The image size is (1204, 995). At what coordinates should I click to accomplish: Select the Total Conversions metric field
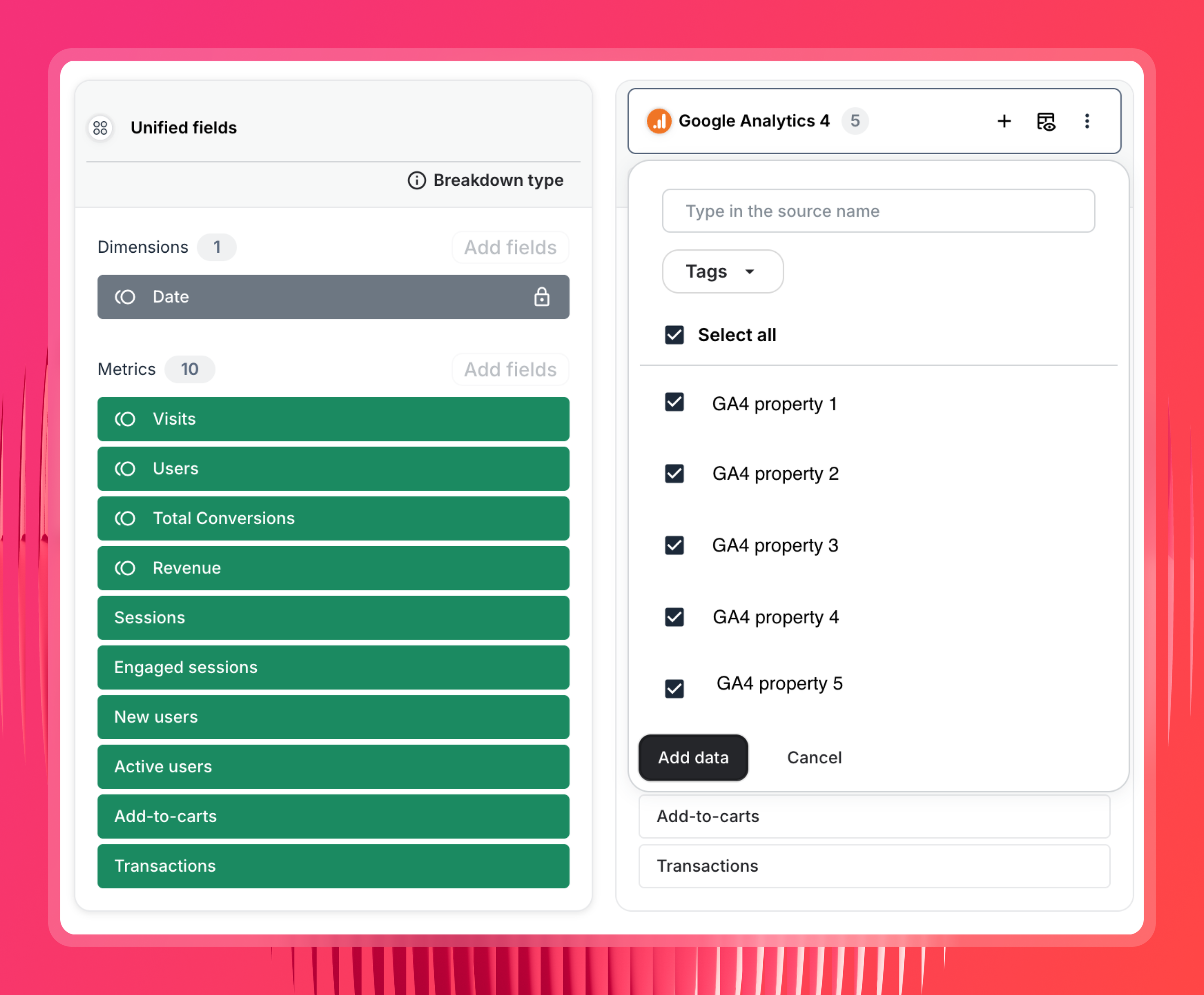tap(333, 518)
